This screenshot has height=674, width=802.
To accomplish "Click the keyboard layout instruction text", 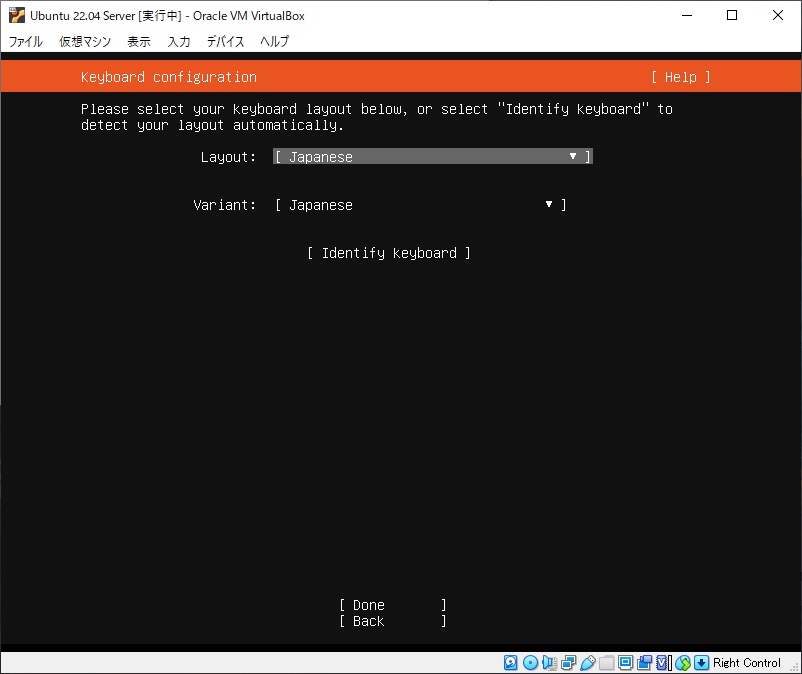I will click(377, 117).
